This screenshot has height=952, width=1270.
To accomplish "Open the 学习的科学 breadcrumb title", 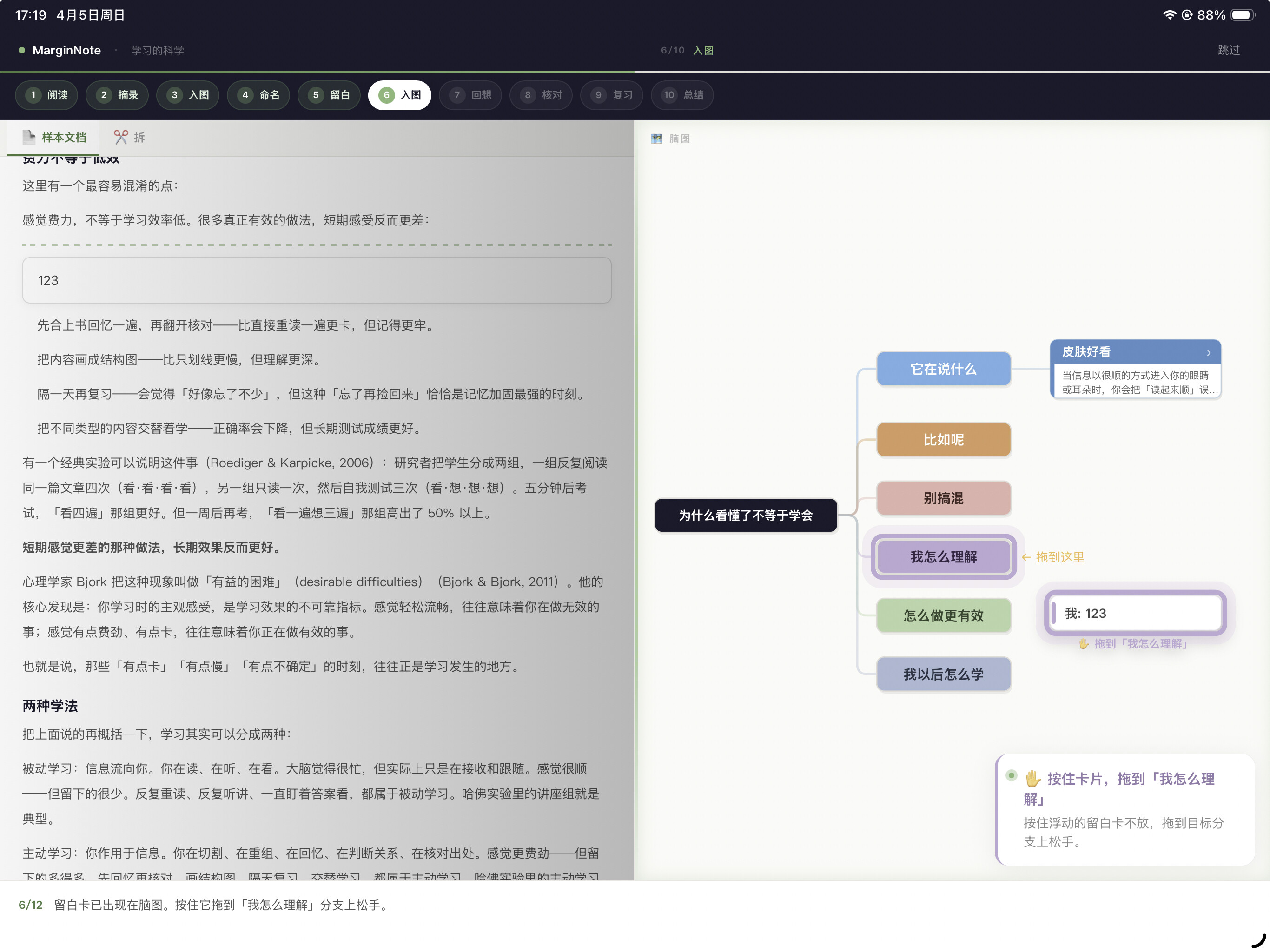I will click(x=157, y=51).
